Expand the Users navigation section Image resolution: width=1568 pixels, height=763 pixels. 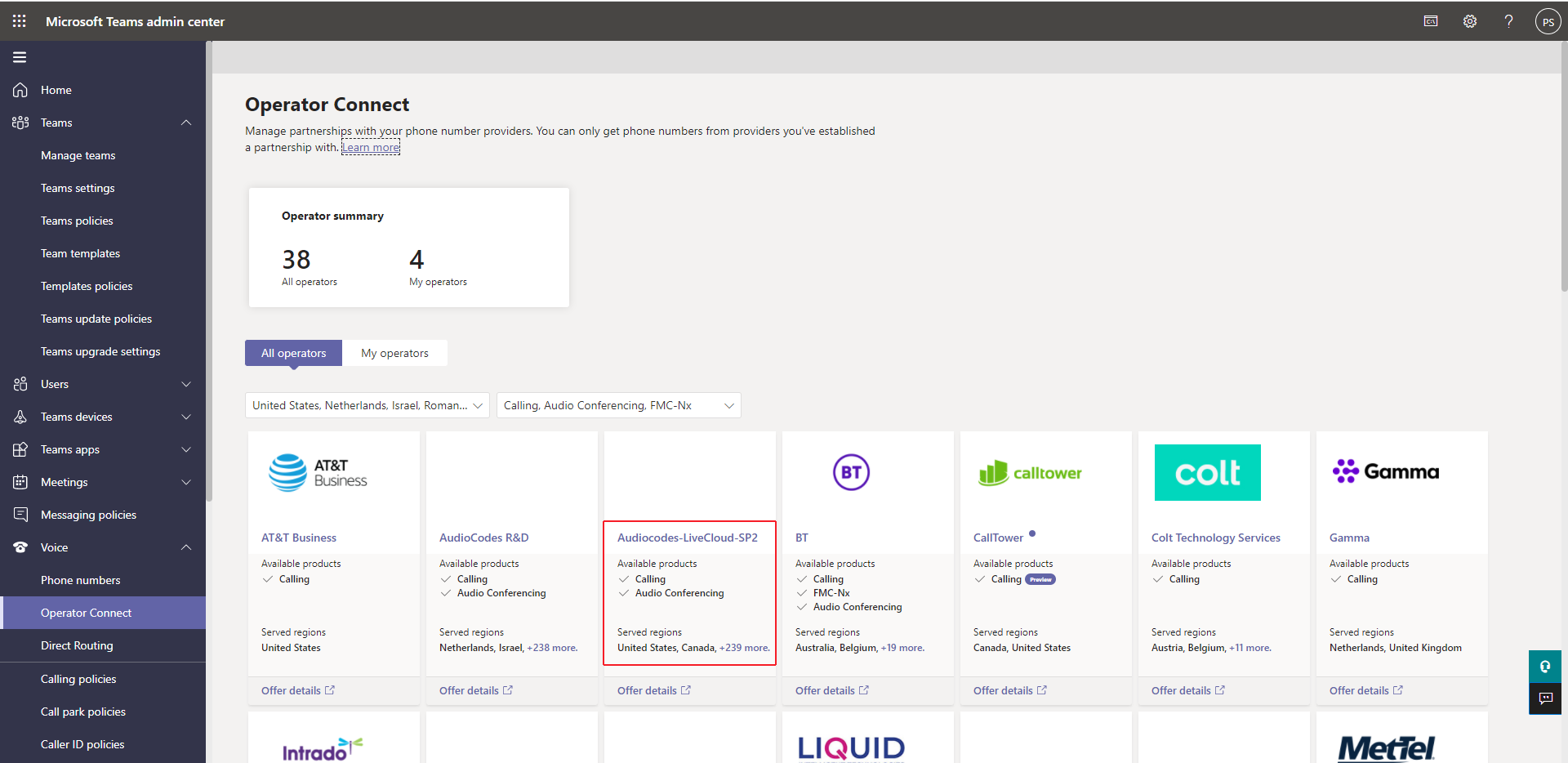click(x=186, y=384)
